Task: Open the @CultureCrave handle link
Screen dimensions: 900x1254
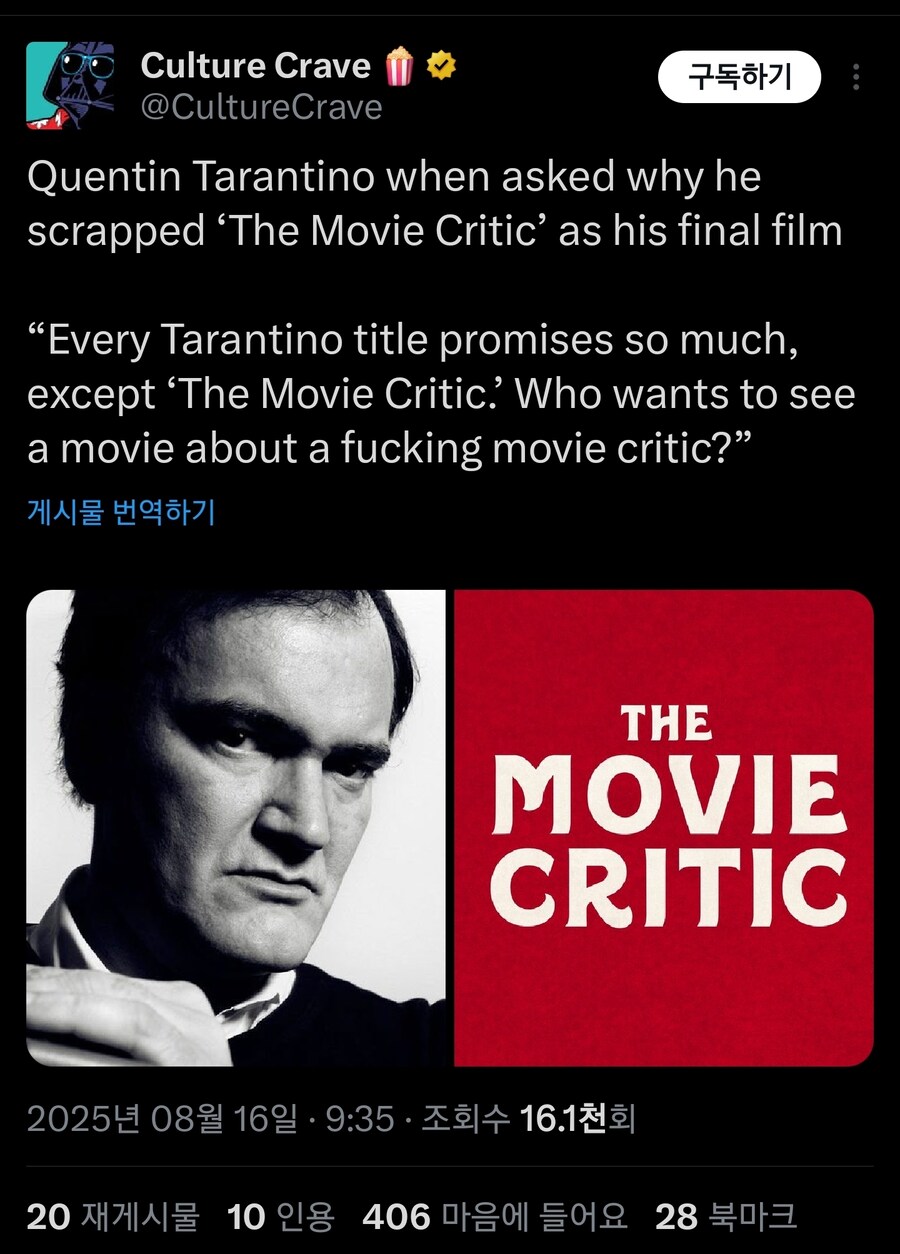Action: tap(261, 107)
